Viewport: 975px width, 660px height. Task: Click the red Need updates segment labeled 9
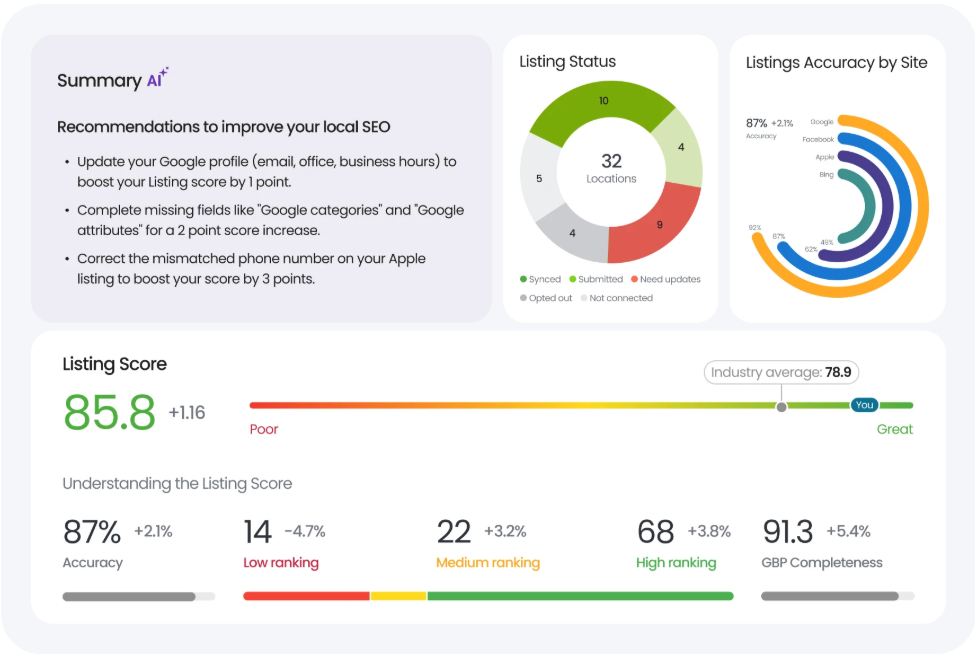[x=656, y=225]
